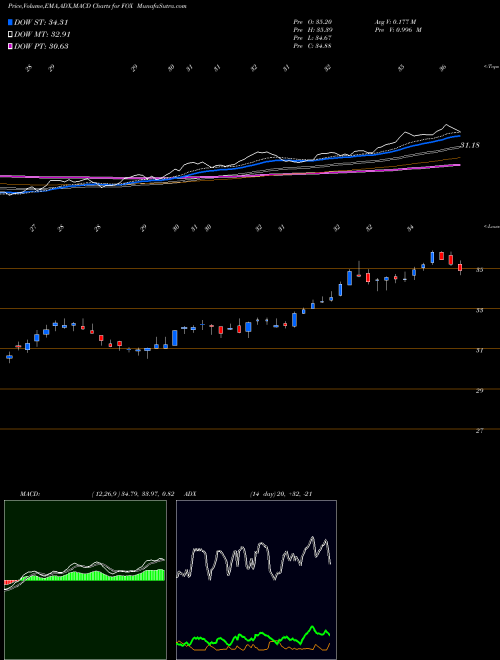
Task: Click the 31 price axis label
Action: (479, 350)
